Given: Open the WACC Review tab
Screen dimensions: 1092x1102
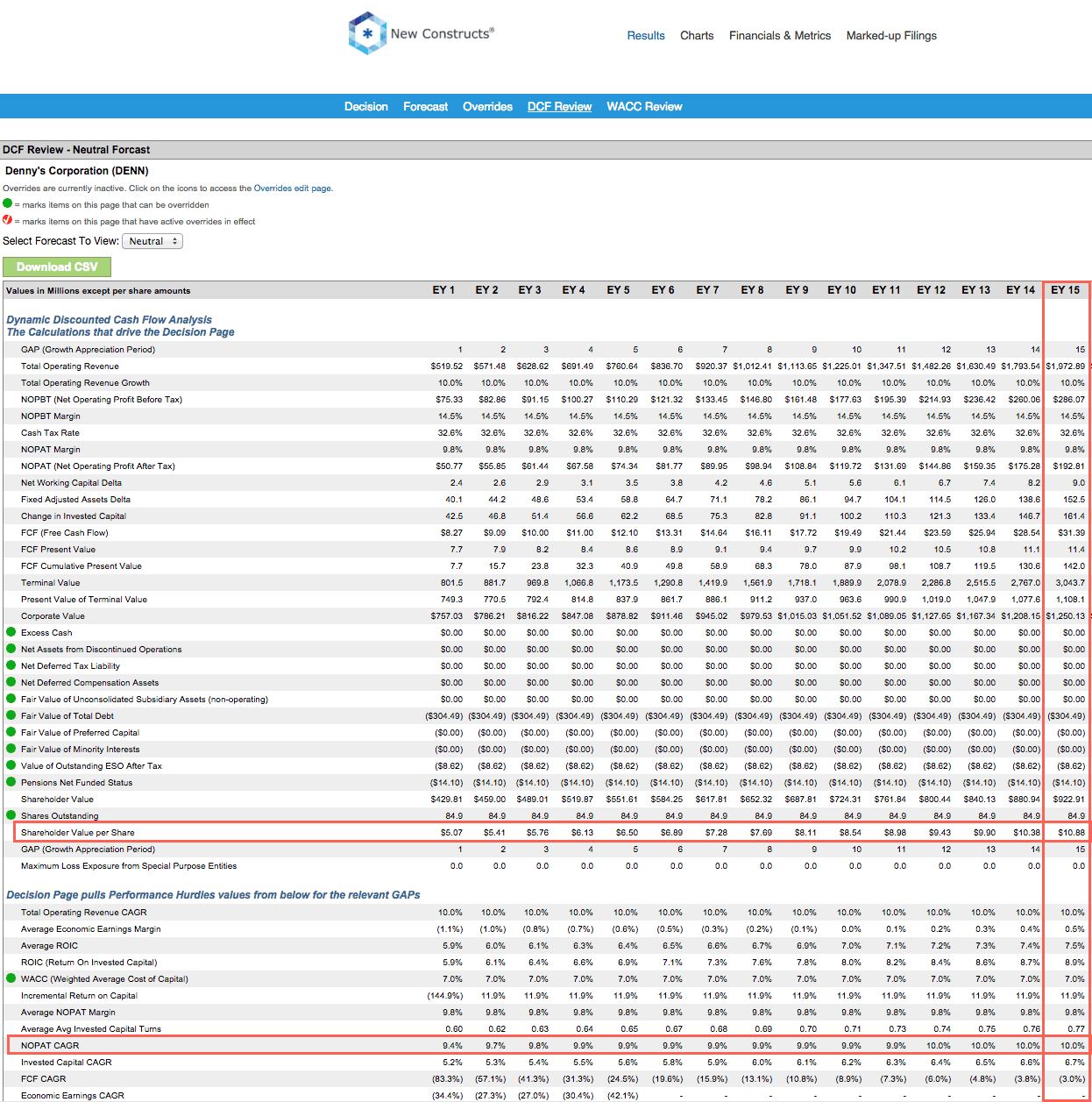Looking at the screenshot, I should click(x=644, y=106).
